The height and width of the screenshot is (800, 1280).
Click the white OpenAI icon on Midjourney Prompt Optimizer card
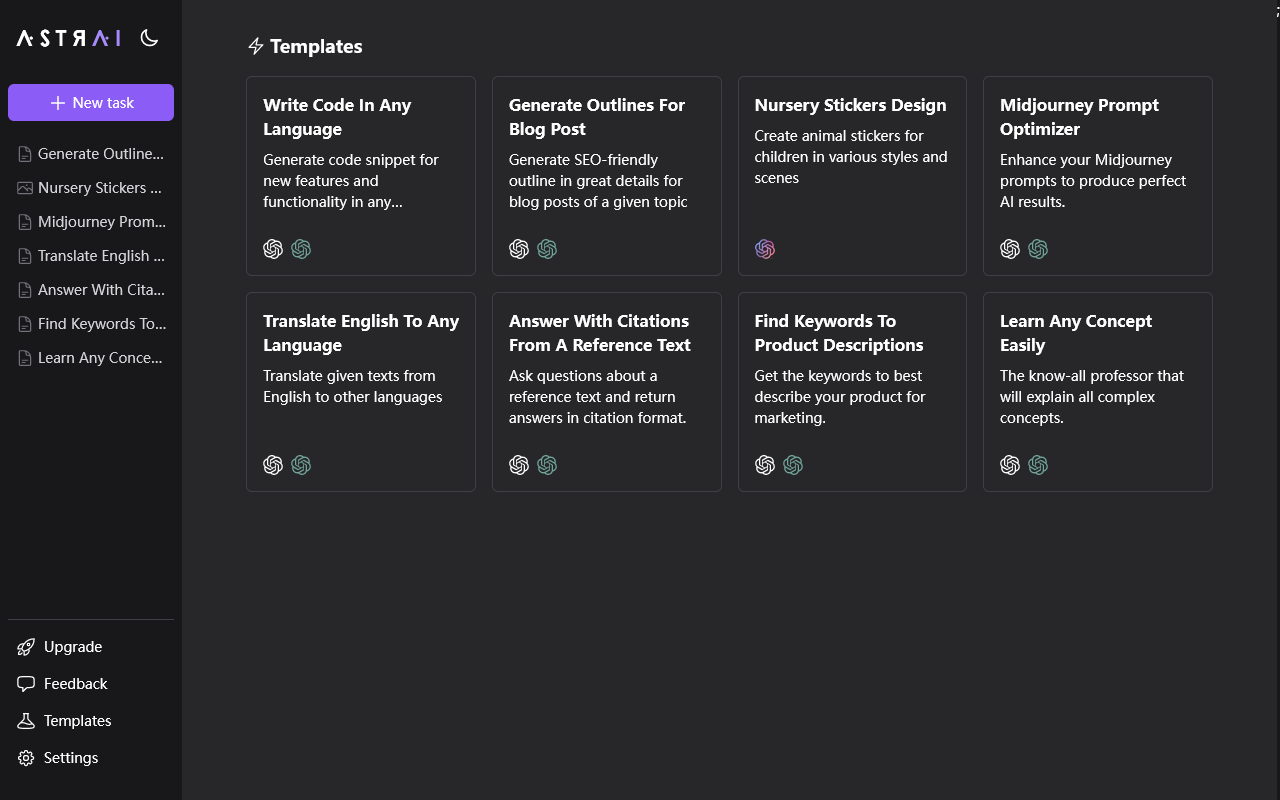coord(1010,249)
